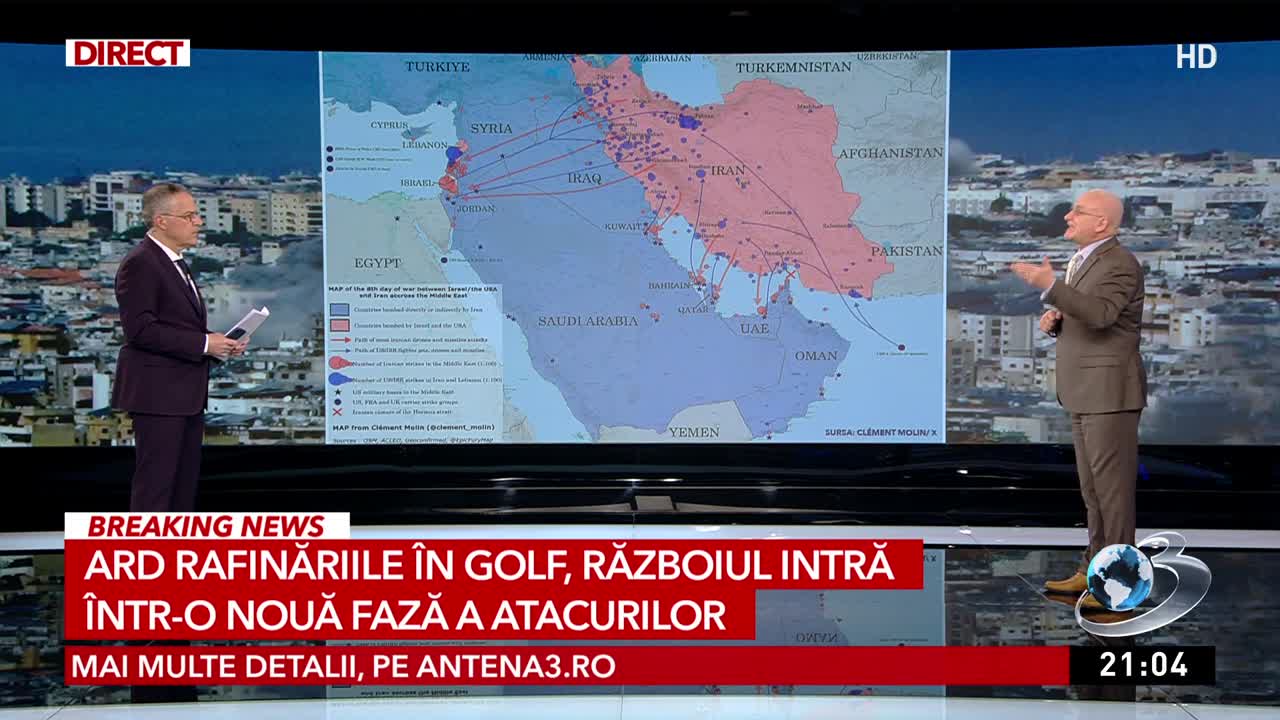
Task: Click the TURKMENISTAN label on the map
Action: click(794, 67)
